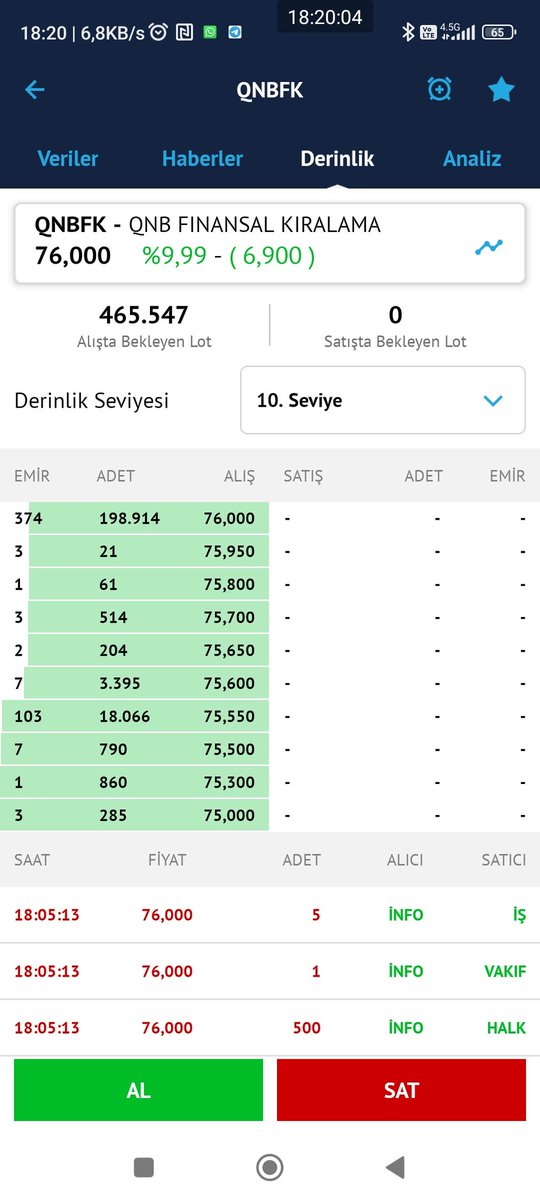This screenshot has width=540, height=1200.
Task: Select bid price 75,550 row
Action: (135, 716)
